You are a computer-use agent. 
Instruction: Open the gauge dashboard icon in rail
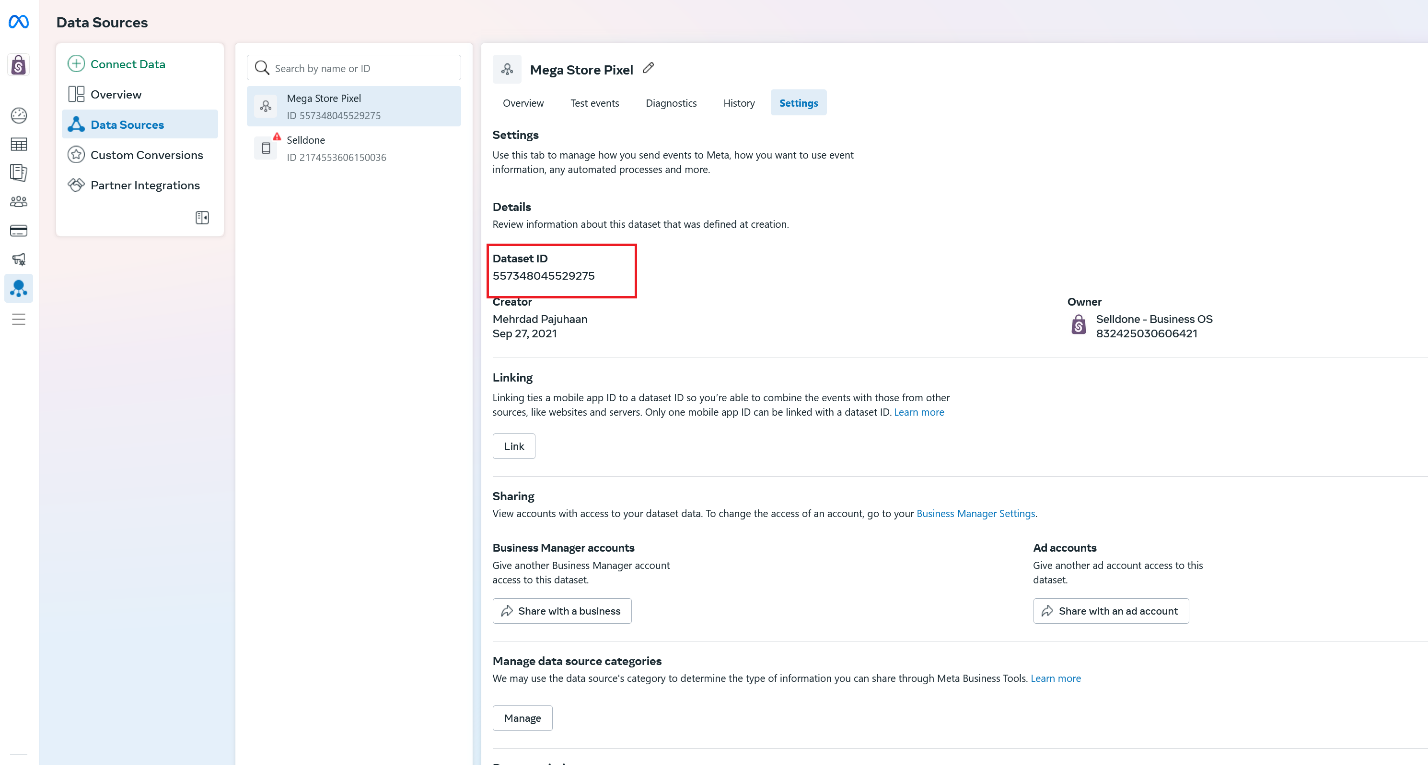coord(19,116)
